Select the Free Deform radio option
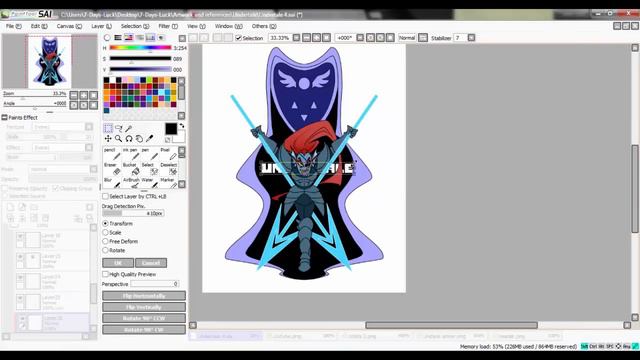The image size is (640, 360). (105, 241)
